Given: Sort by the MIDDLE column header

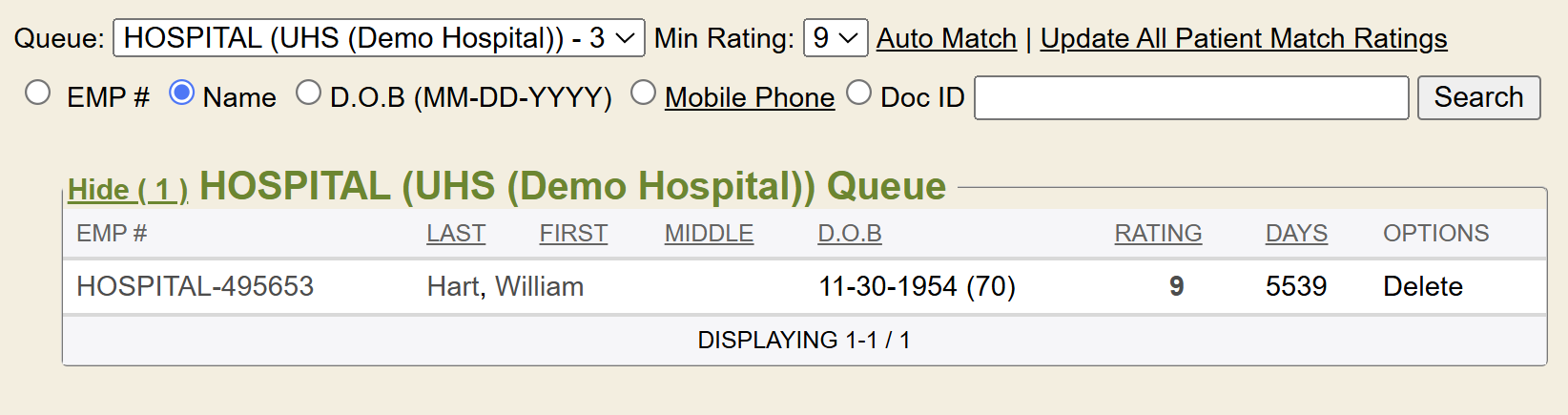Looking at the screenshot, I should coord(709,234).
